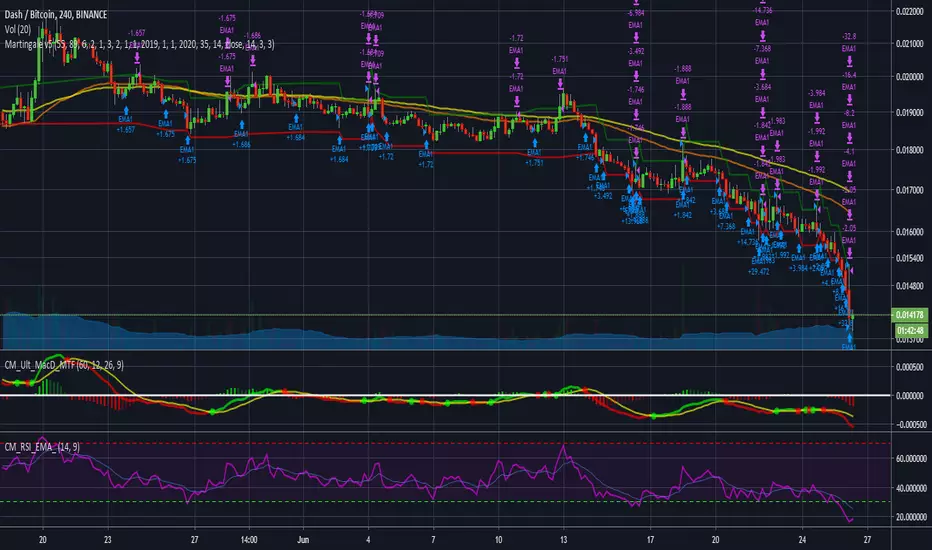Click the 0.021000 price axis label
This screenshot has width=932, height=550.
pyautogui.click(x=909, y=44)
